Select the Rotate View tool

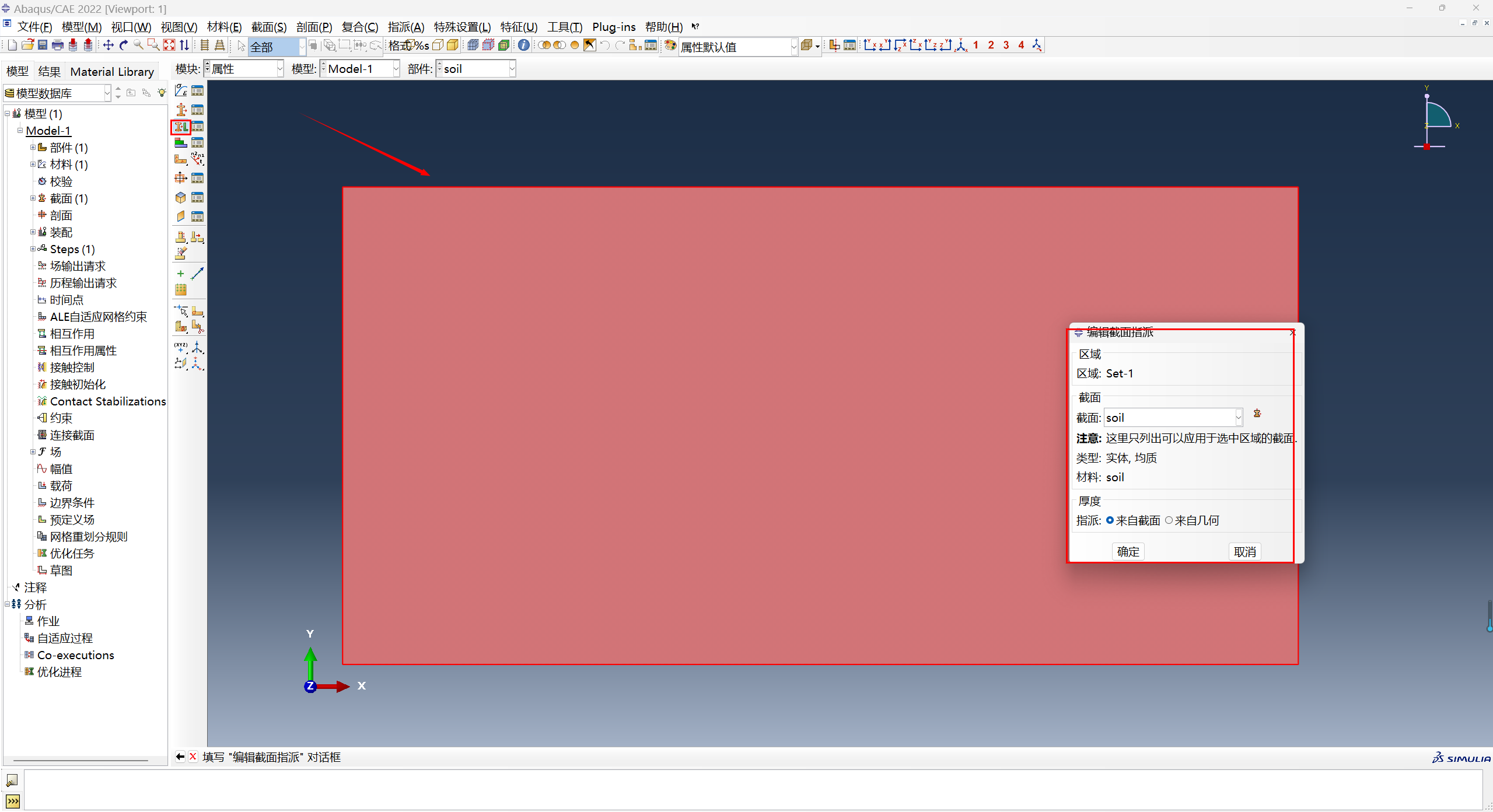pyautogui.click(x=124, y=45)
